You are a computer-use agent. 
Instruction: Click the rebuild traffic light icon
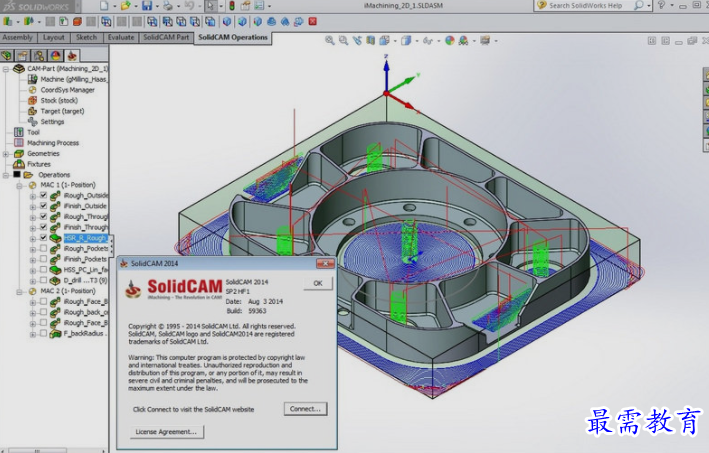point(232,6)
